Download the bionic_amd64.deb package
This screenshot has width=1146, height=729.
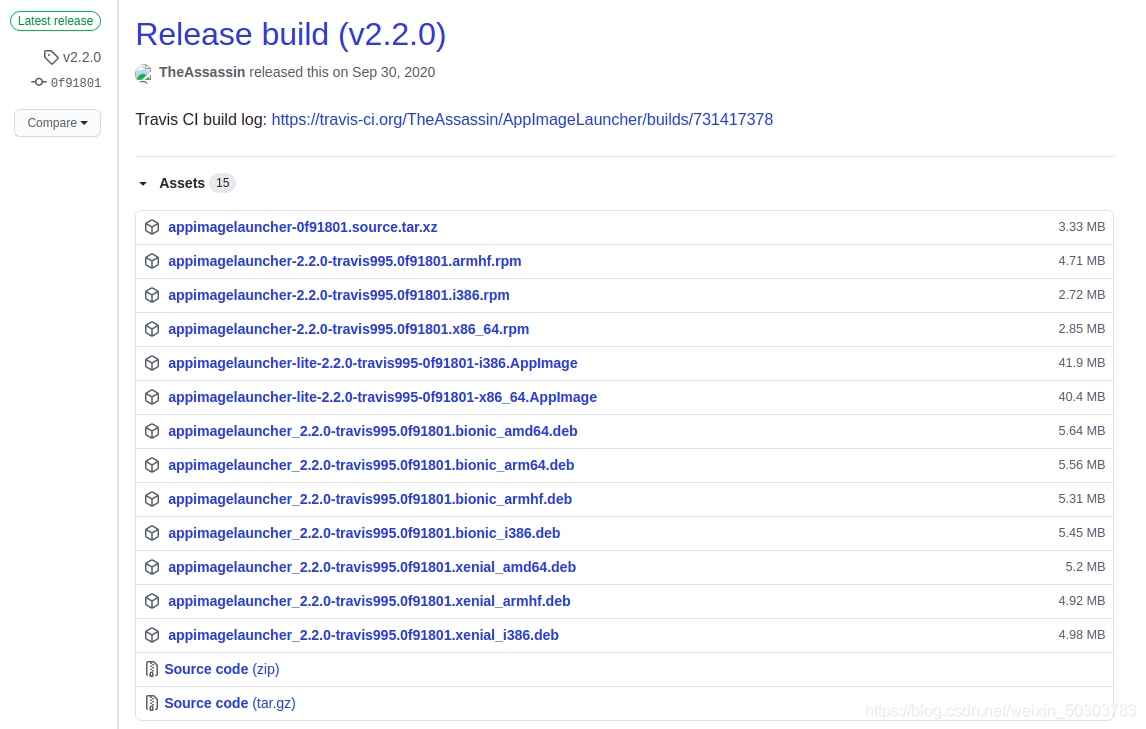point(373,431)
